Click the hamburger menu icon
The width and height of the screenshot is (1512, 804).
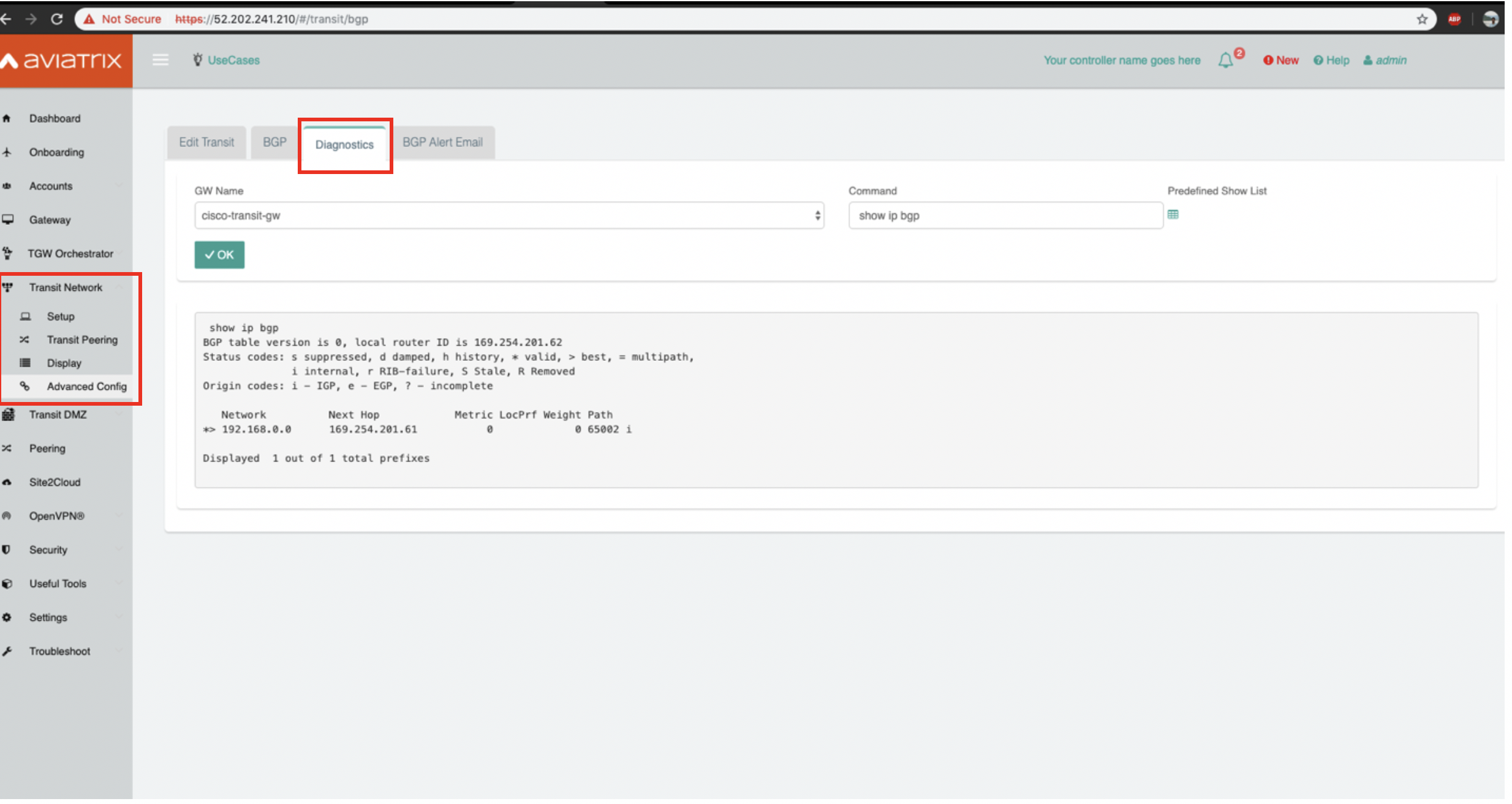click(x=160, y=60)
